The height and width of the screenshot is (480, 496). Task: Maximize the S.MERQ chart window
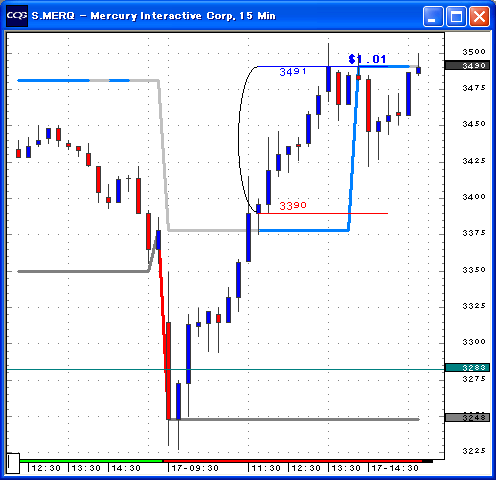(x=456, y=16)
